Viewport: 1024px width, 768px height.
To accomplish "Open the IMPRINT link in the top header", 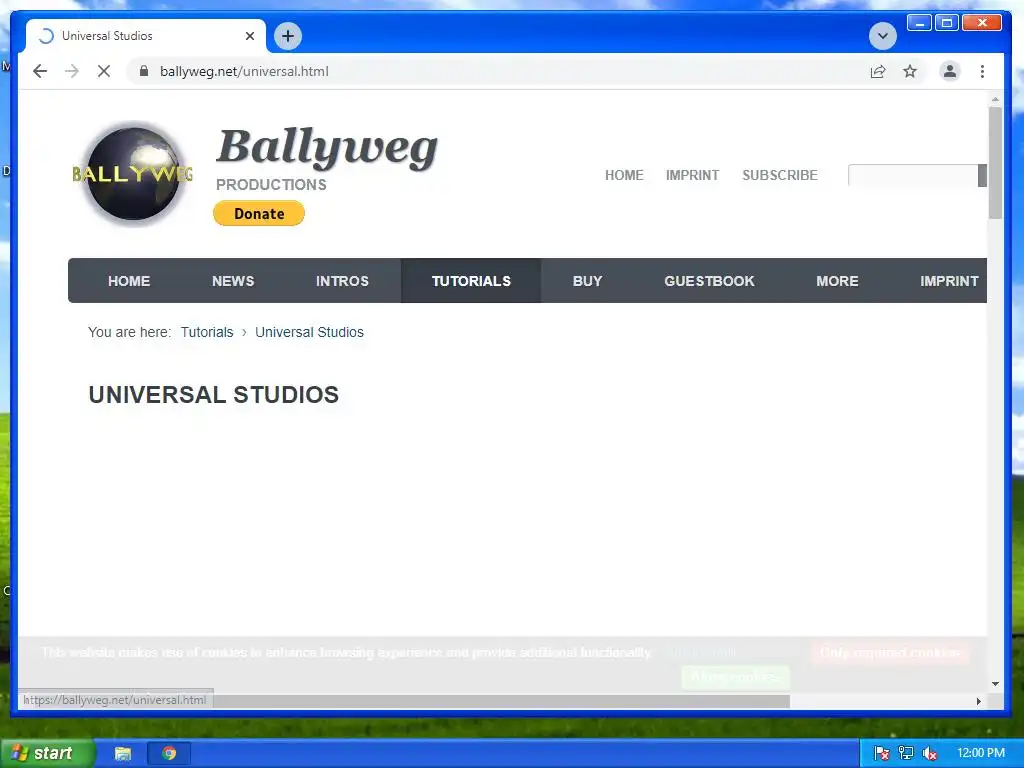I will 692,175.
